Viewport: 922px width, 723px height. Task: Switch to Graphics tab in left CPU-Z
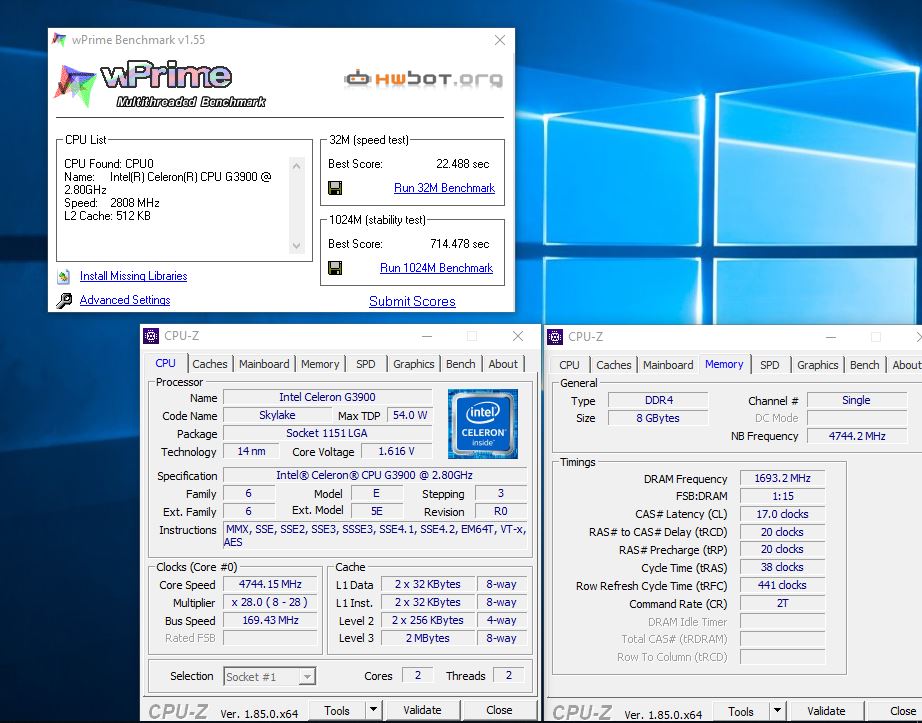click(x=414, y=364)
